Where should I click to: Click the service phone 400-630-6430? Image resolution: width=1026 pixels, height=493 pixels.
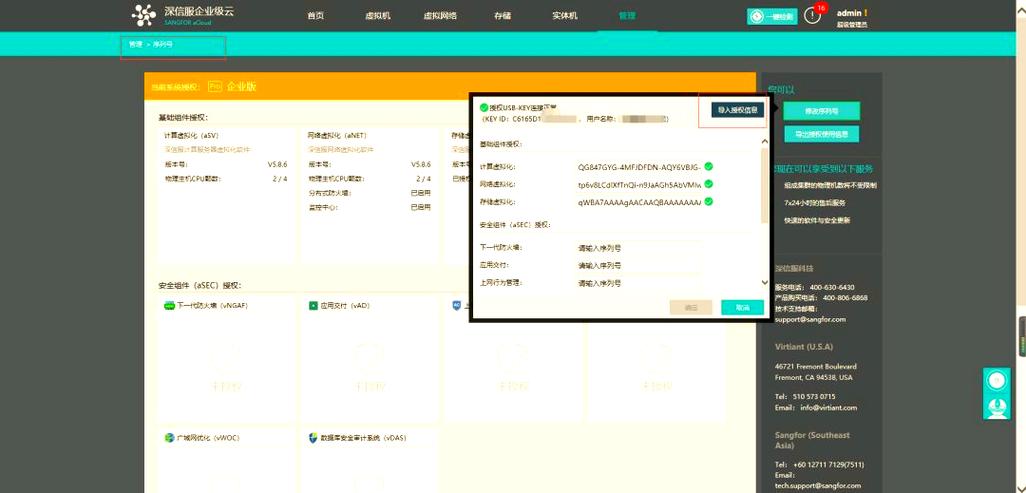[x=832, y=287]
